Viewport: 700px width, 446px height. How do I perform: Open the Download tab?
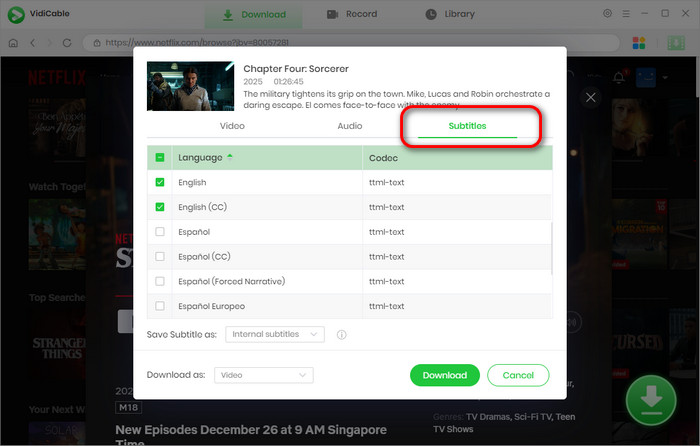tap(254, 15)
